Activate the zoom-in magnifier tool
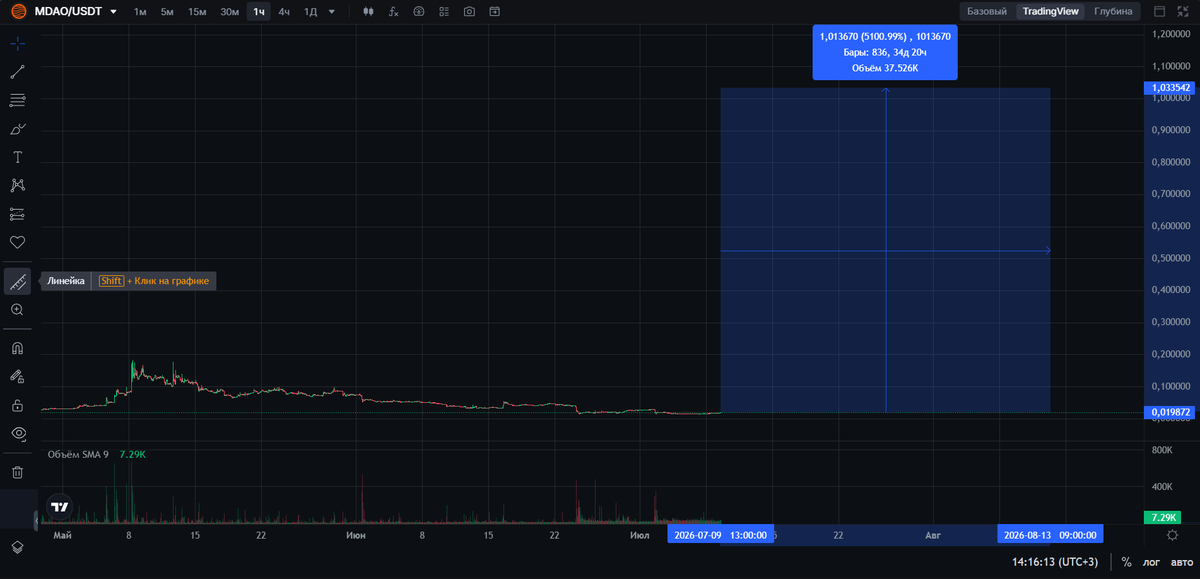The width and height of the screenshot is (1200, 579). coord(17,310)
